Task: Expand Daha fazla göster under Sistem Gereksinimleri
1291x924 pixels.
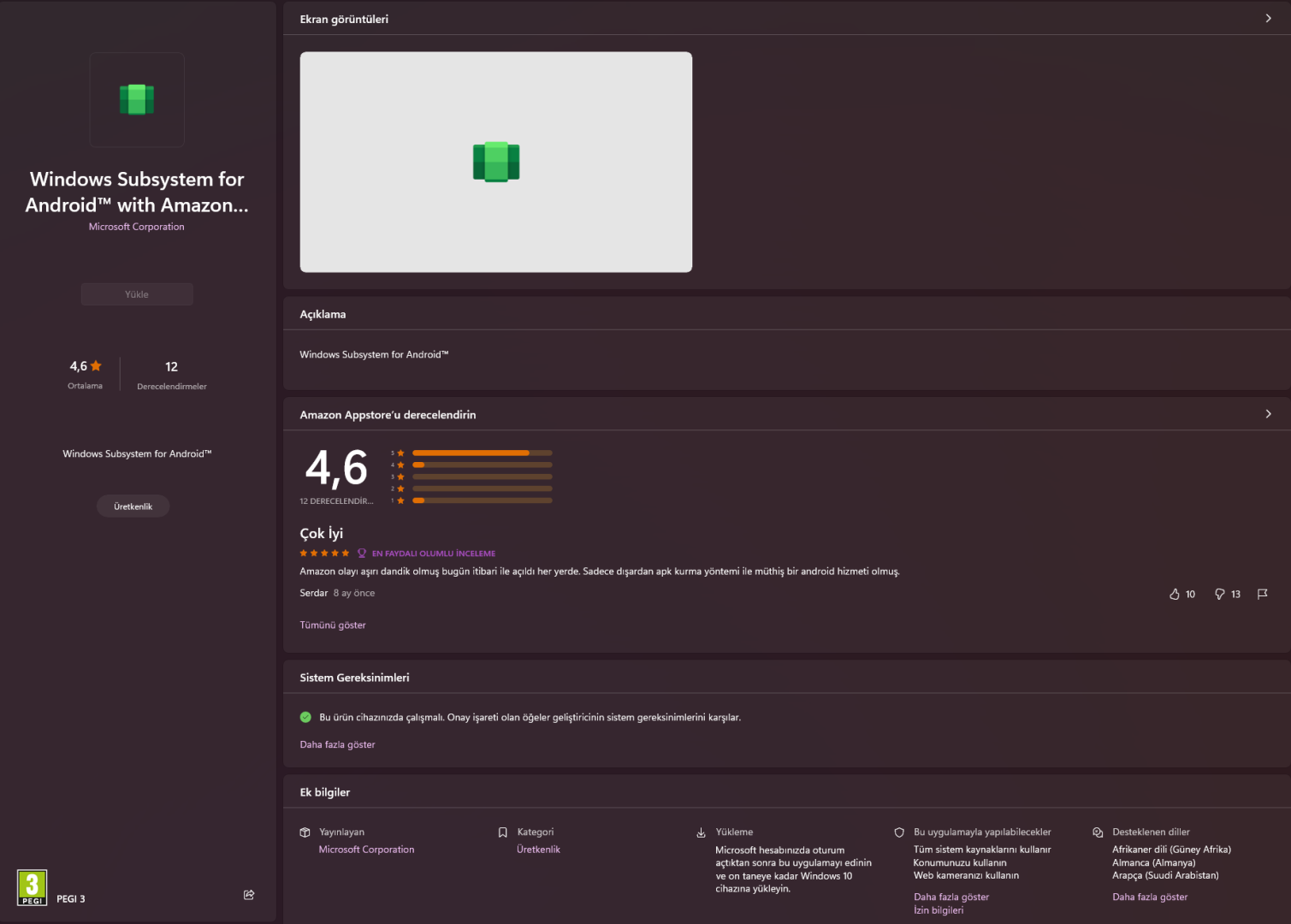Action: tap(337, 745)
